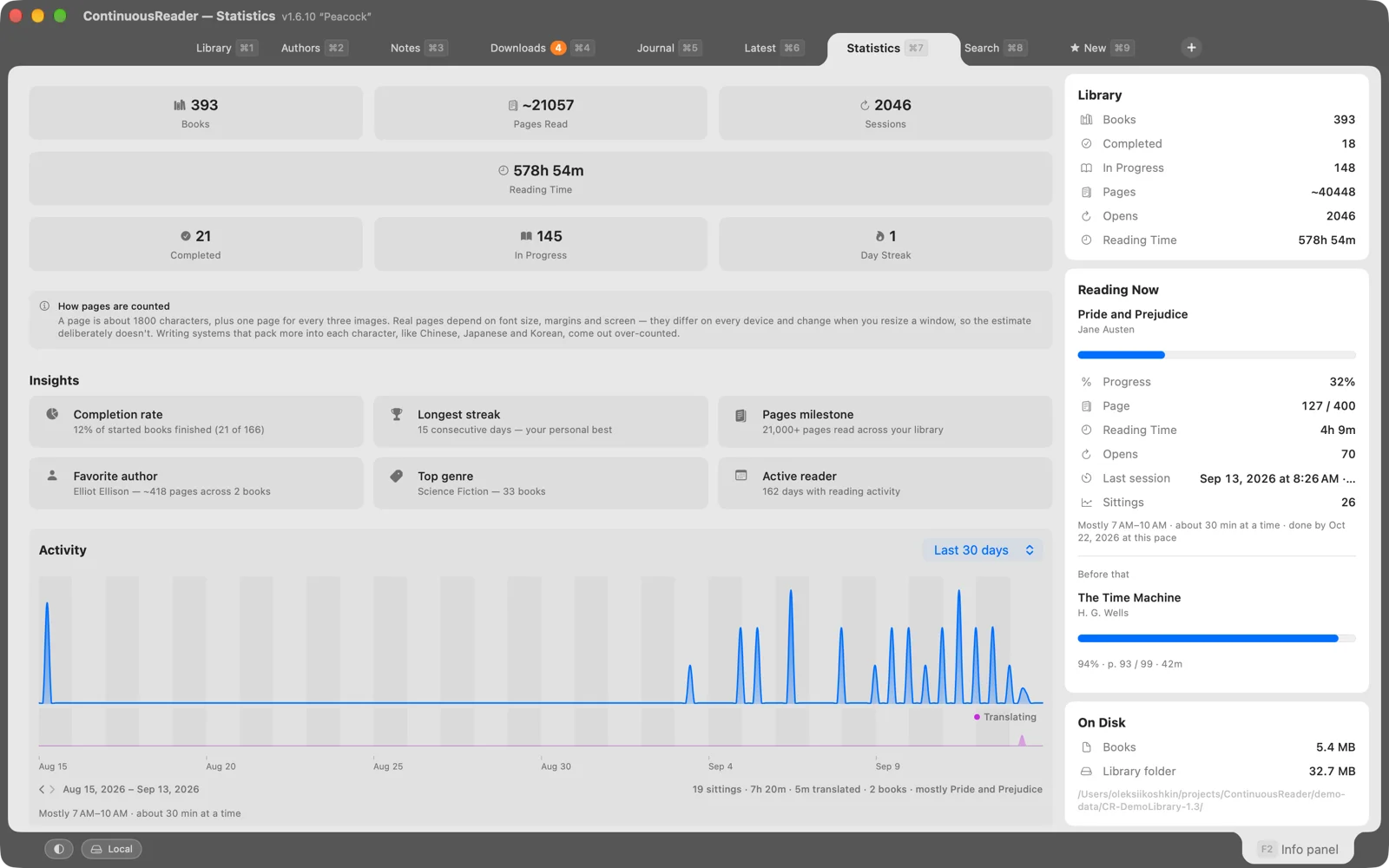Click the Sessions counter icon
This screenshot has width=1389, height=868.
click(865, 105)
